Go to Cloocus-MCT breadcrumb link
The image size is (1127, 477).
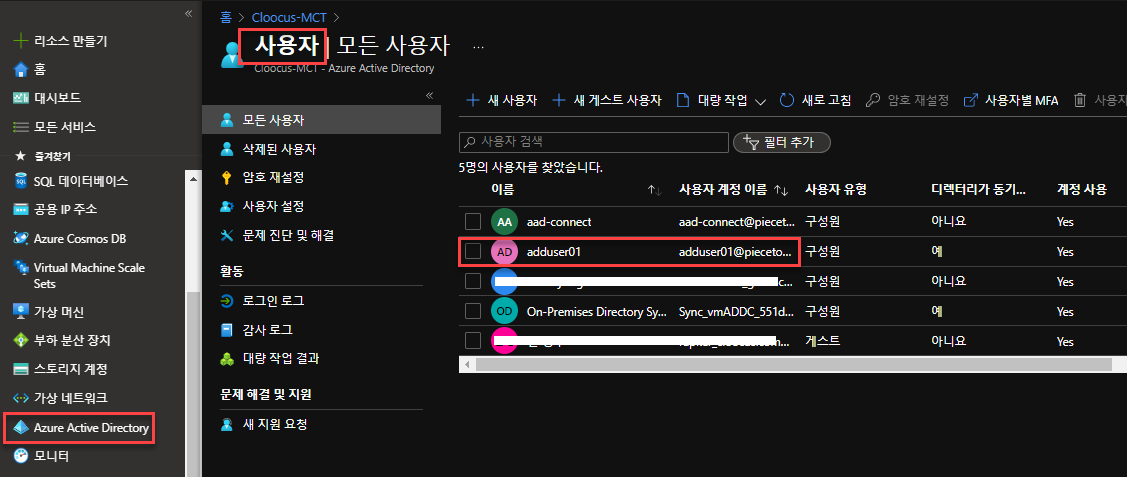289,17
